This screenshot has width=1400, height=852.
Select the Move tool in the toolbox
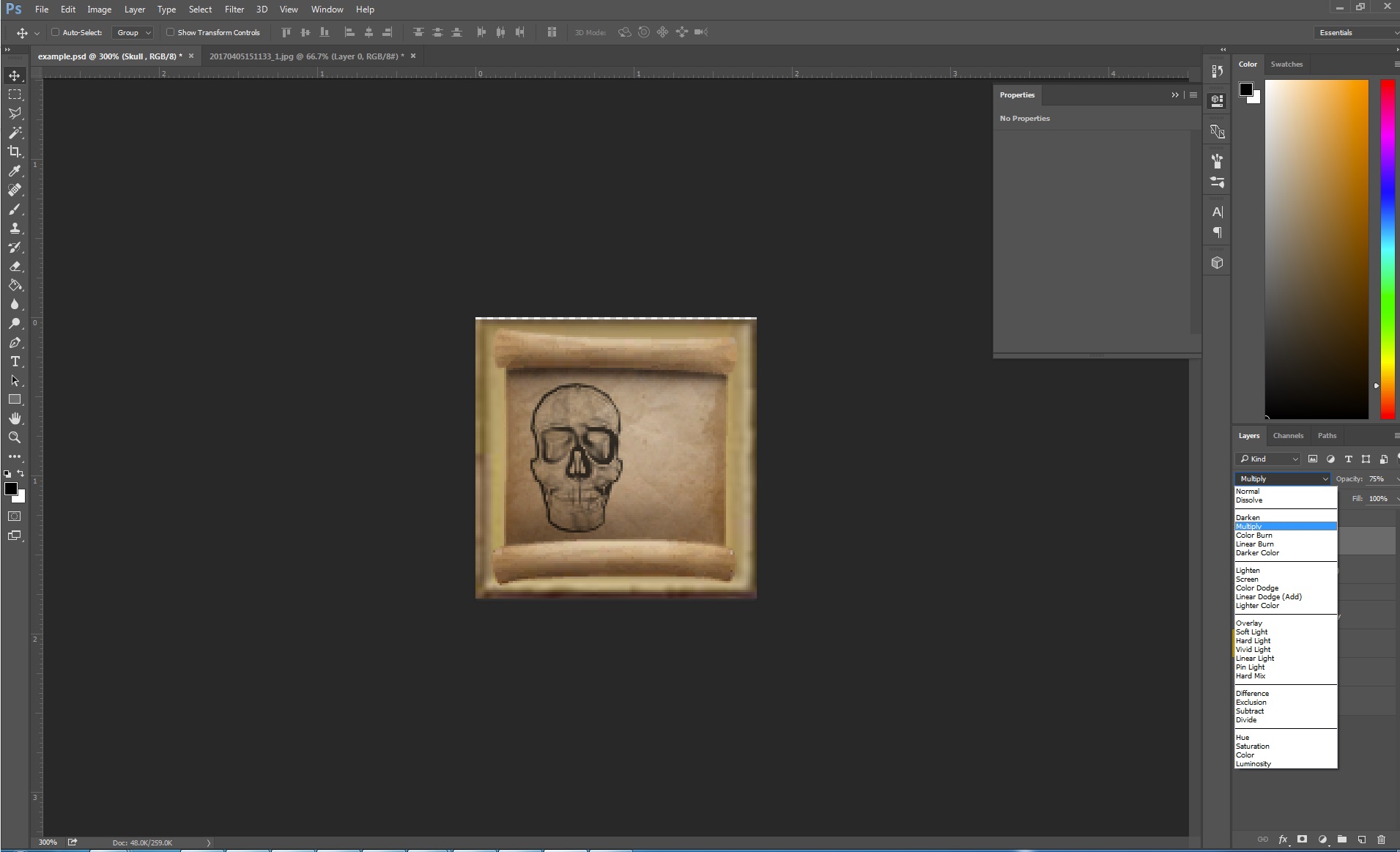15,75
